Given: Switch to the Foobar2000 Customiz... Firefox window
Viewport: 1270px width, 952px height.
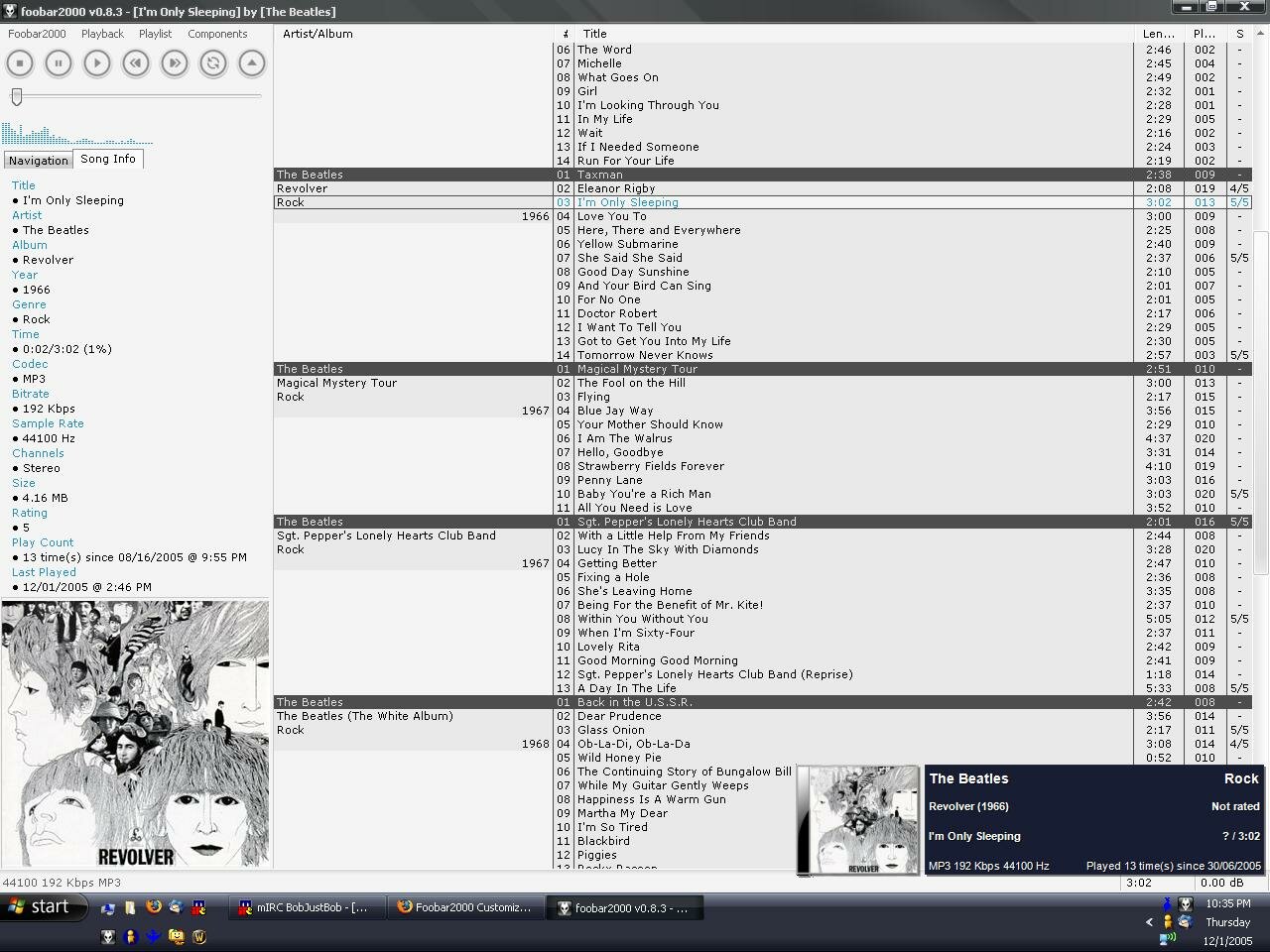Looking at the screenshot, I should click(x=465, y=907).
